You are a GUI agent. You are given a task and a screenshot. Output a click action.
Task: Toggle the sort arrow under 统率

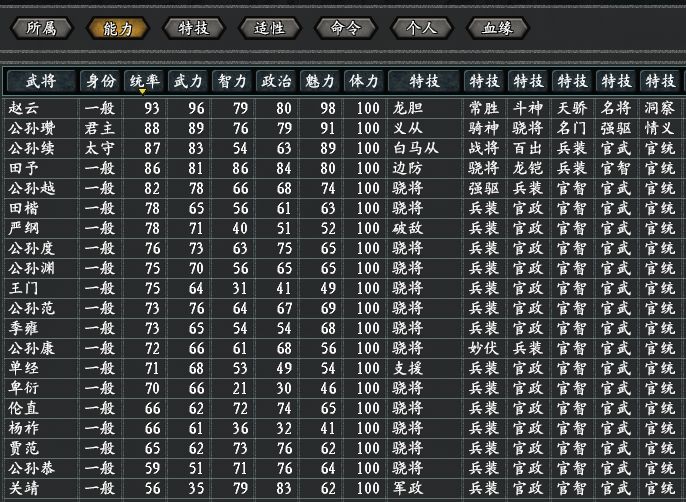pyautogui.click(x=142, y=91)
